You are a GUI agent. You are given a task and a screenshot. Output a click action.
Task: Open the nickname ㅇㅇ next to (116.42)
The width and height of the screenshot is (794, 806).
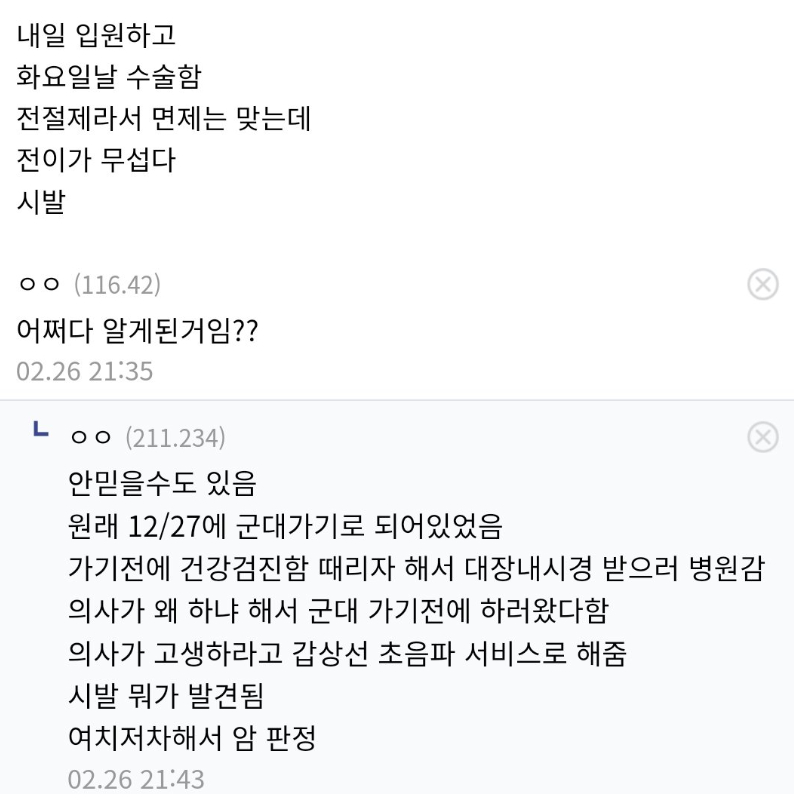[41, 285]
